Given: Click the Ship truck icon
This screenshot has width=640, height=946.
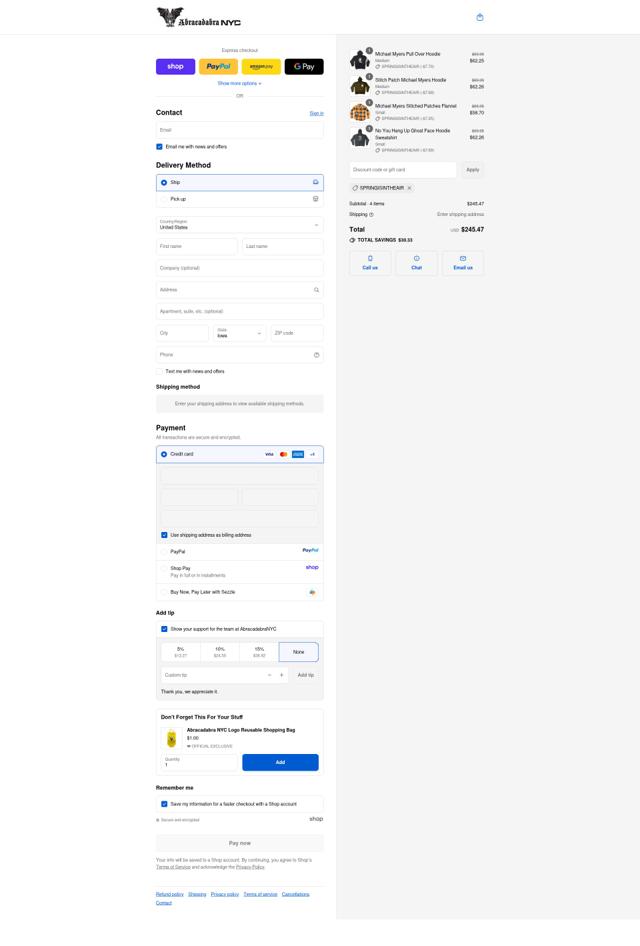Looking at the screenshot, I should pyautogui.click(x=315, y=182).
